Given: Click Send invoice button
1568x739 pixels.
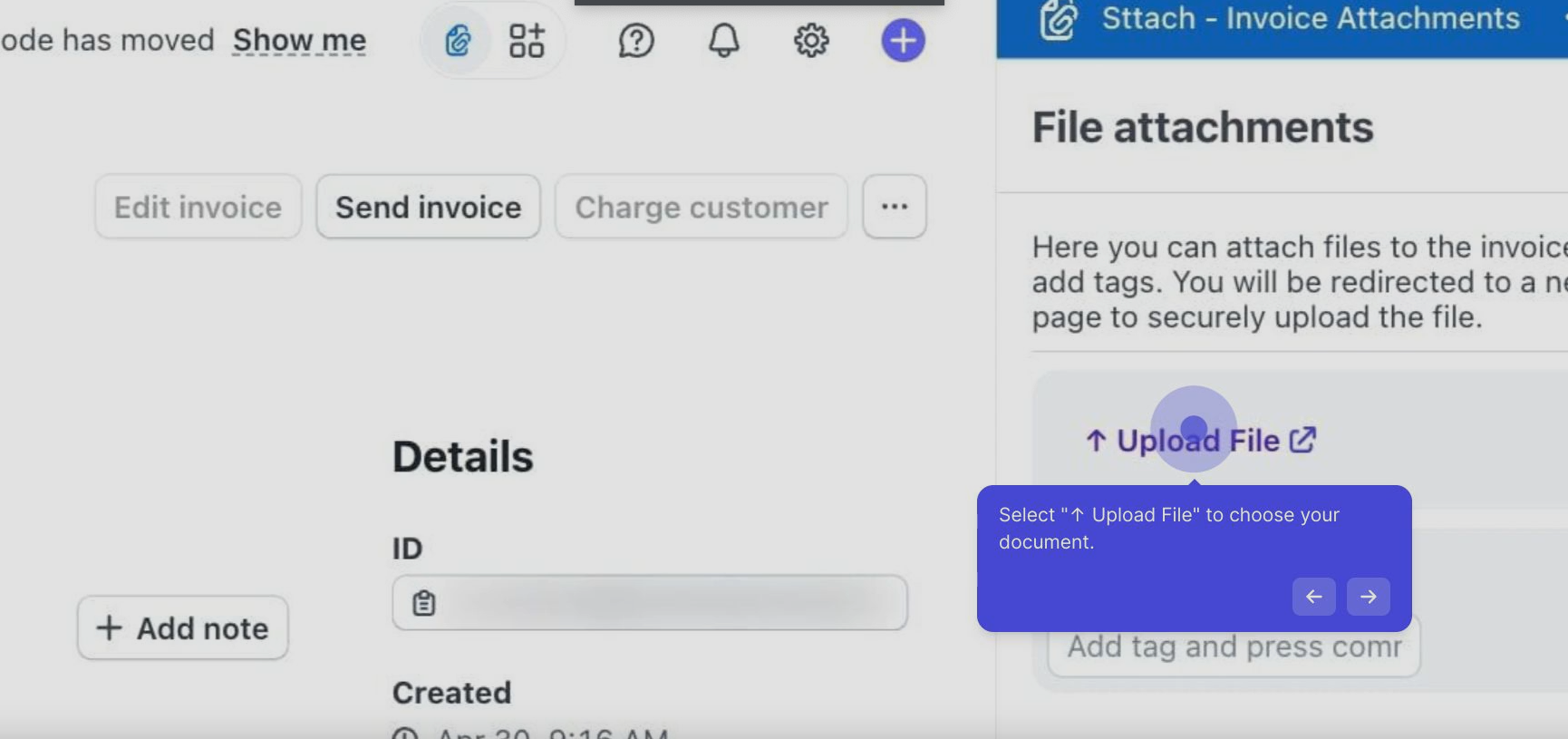Looking at the screenshot, I should click(x=429, y=207).
